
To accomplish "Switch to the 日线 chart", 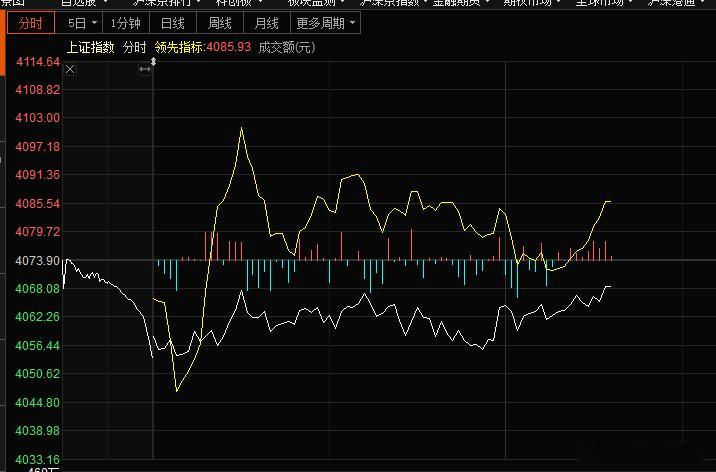I will click(x=173, y=23).
